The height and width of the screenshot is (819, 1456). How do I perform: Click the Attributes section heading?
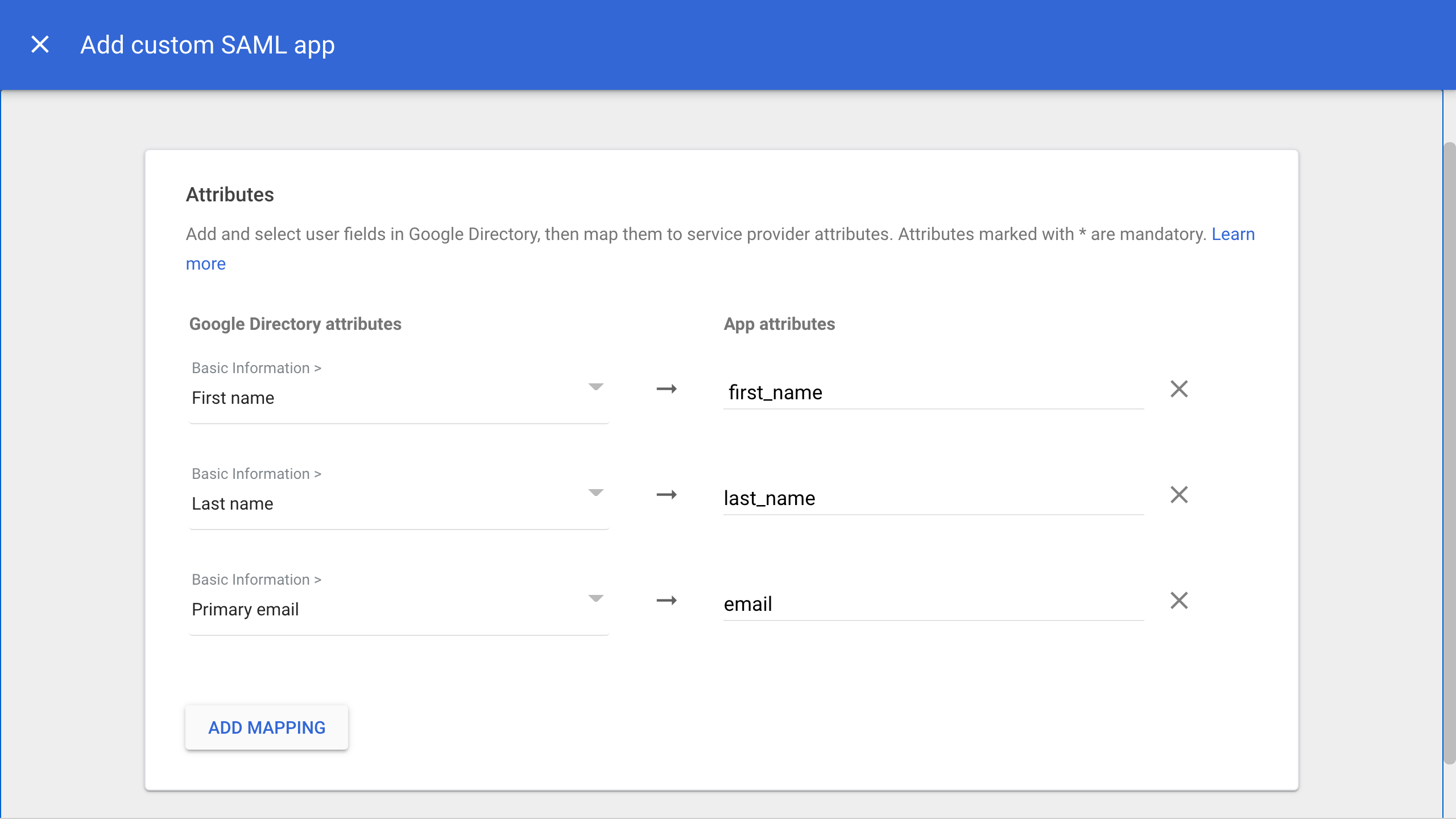click(x=230, y=195)
